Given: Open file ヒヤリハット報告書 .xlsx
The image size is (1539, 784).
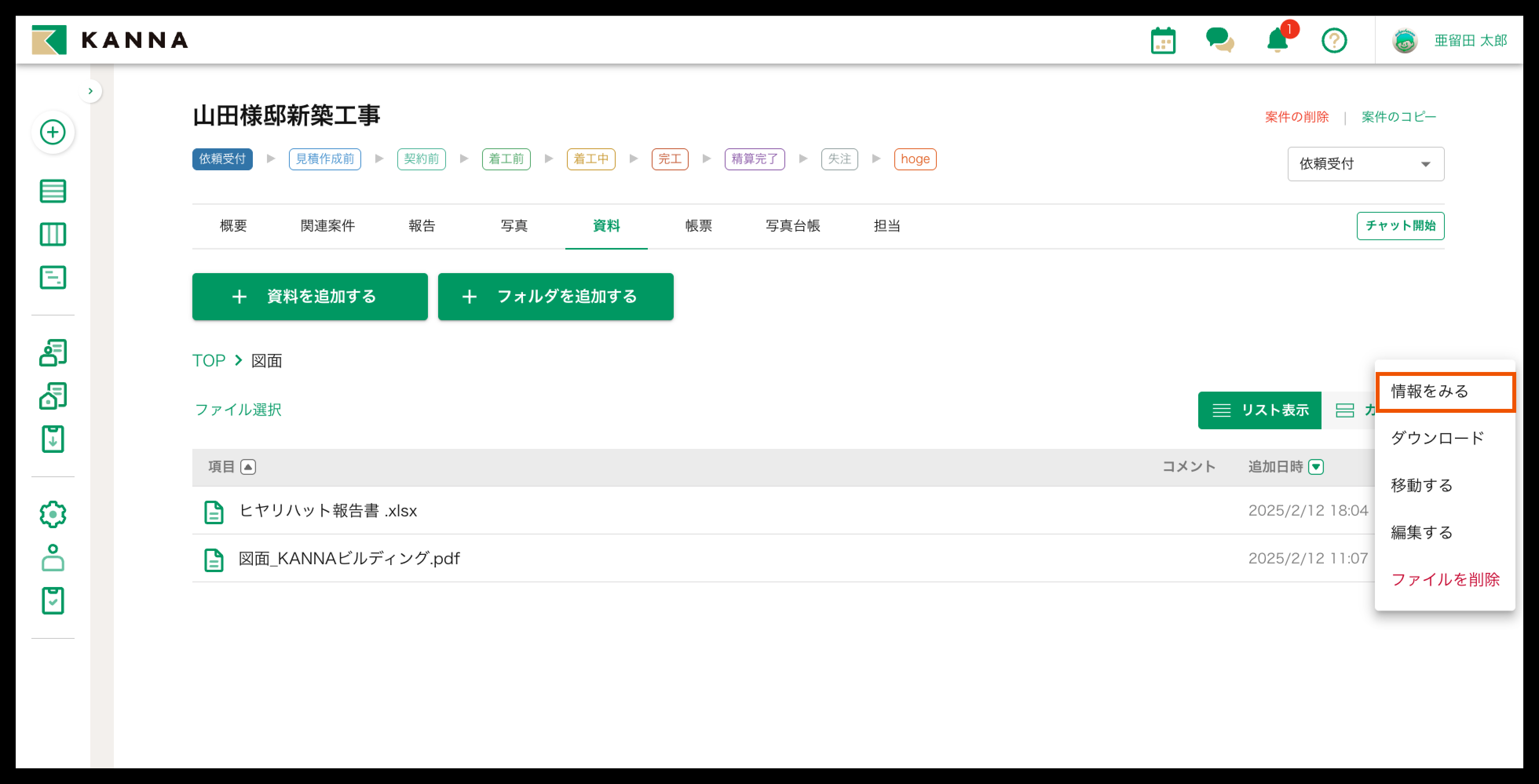Looking at the screenshot, I should (x=327, y=511).
